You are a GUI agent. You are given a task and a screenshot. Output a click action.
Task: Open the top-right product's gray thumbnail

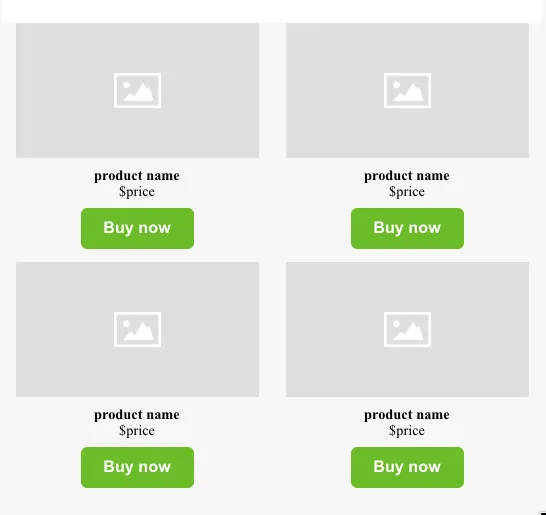point(407,91)
